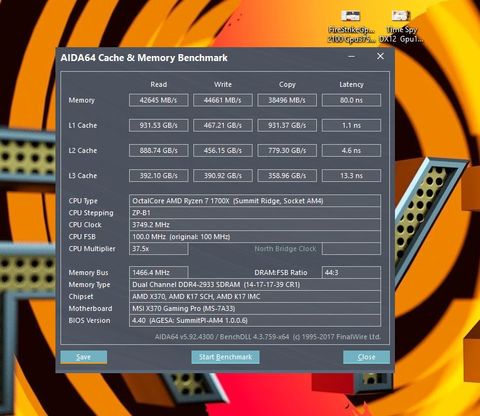The height and width of the screenshot is (416, 480).
Task: Close the AIDA64 window with the X
Action: pos(380,56)
